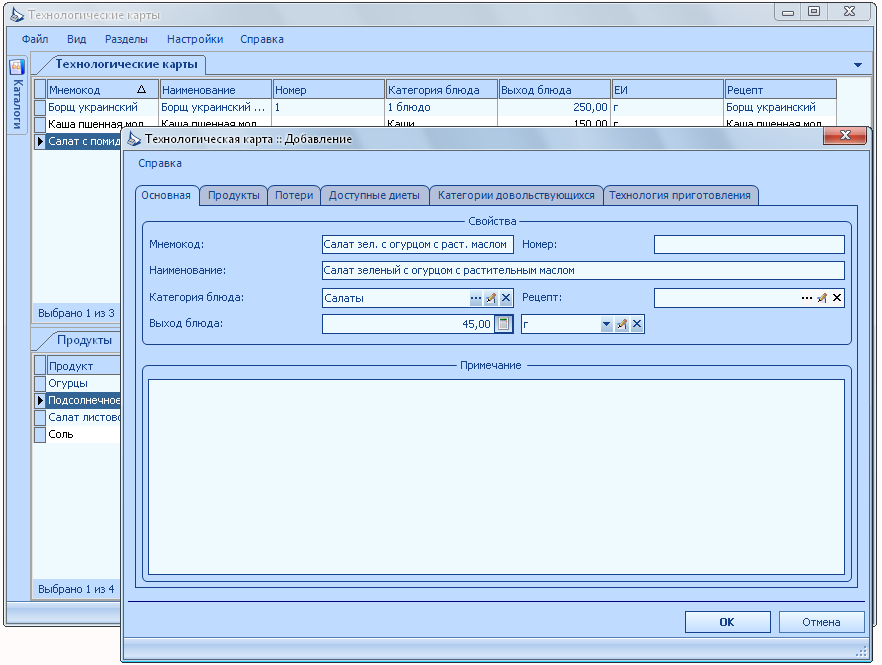This screenshot has height=665, width=882.
Task: Sort by Продукт column header
Action: 83,366
